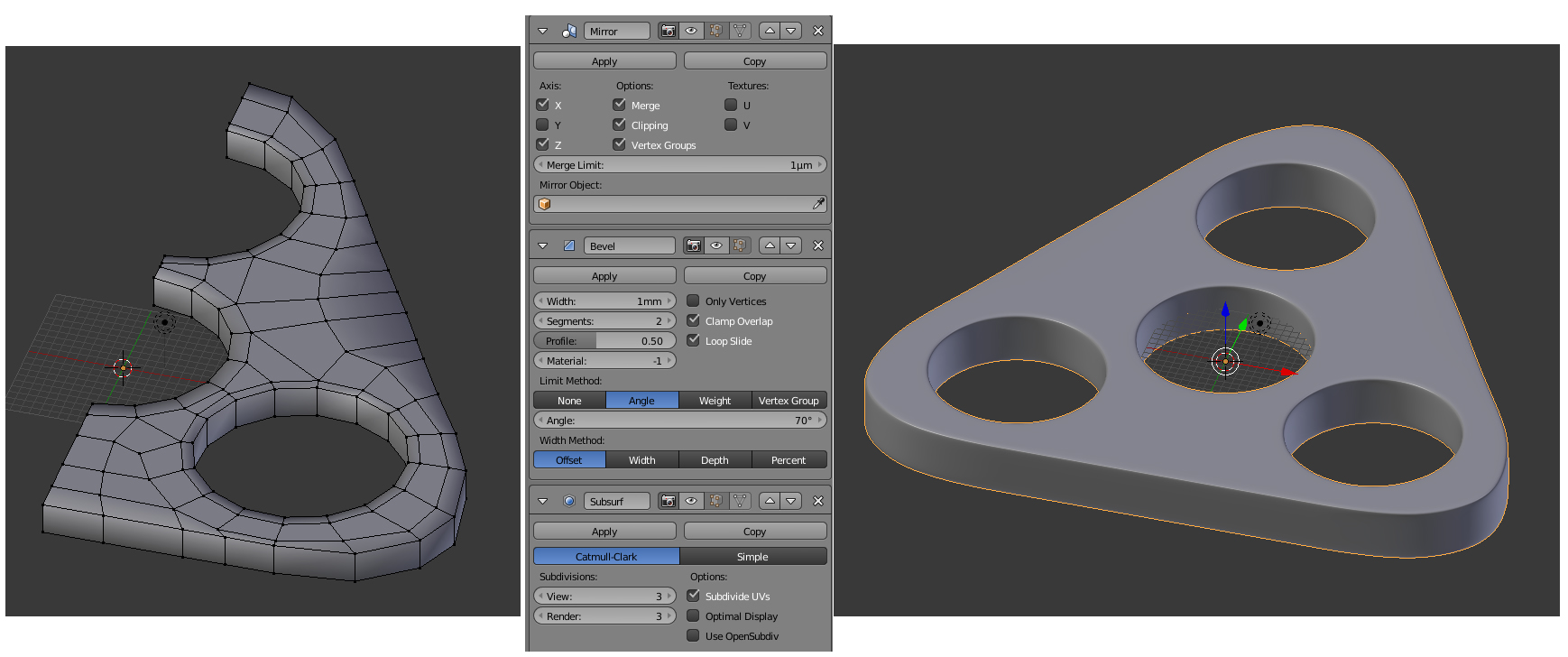Toggle Subsurf modifier render camera icon
Image resolution: width=1568 pixels, height=657 pixels.
coord(668,501)
